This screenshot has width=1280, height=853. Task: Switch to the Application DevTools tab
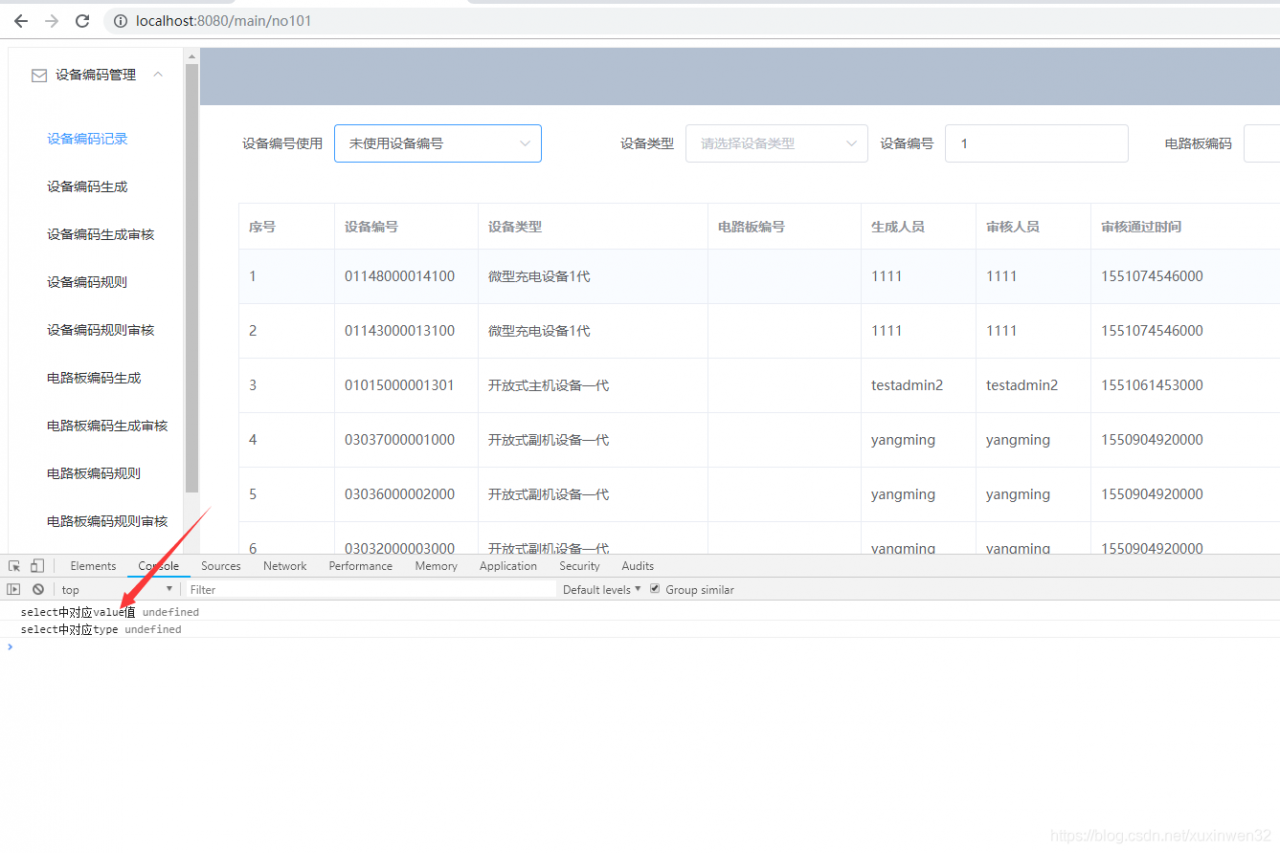coord(508,566)
